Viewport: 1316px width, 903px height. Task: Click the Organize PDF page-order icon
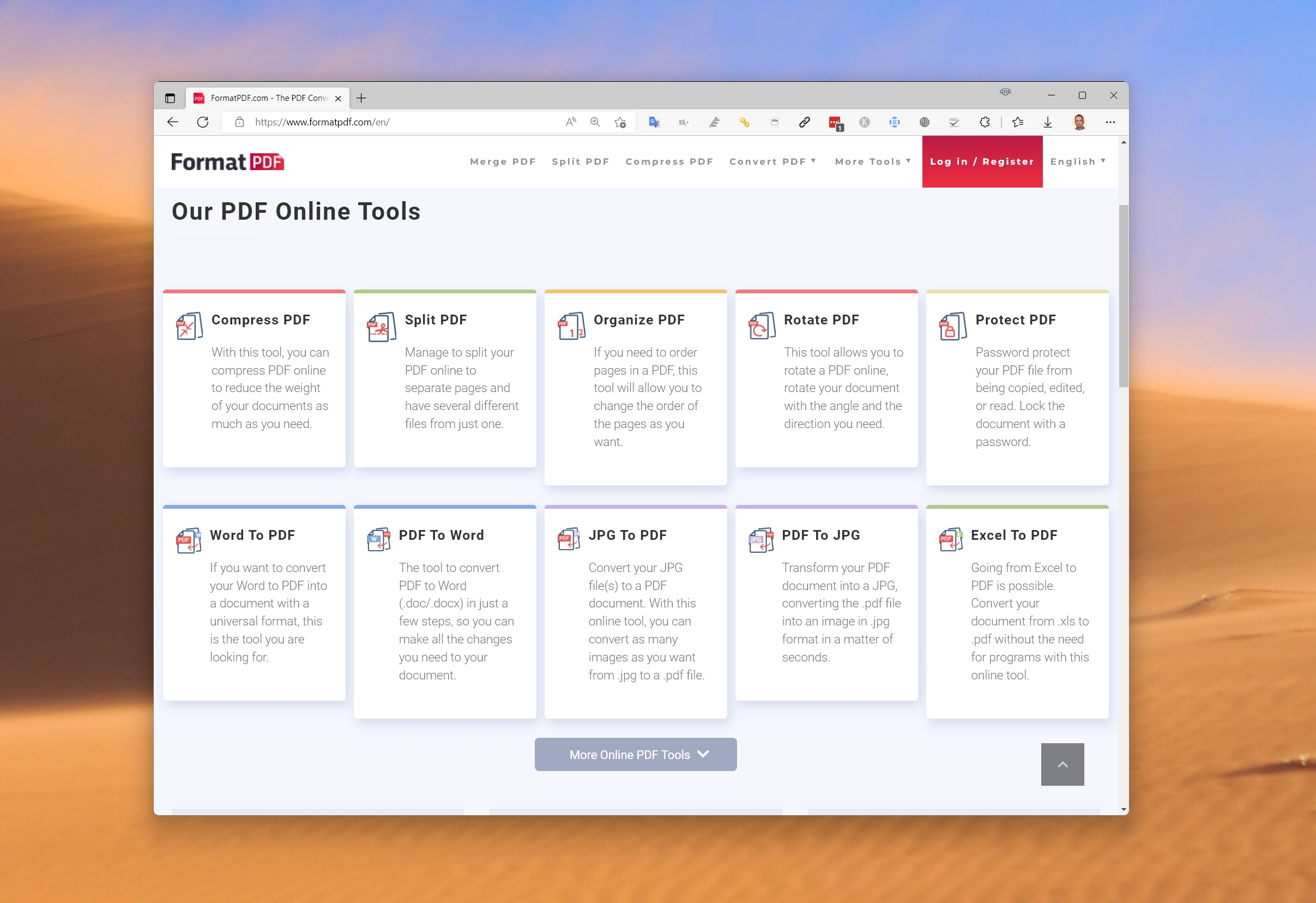pos(571,326)
